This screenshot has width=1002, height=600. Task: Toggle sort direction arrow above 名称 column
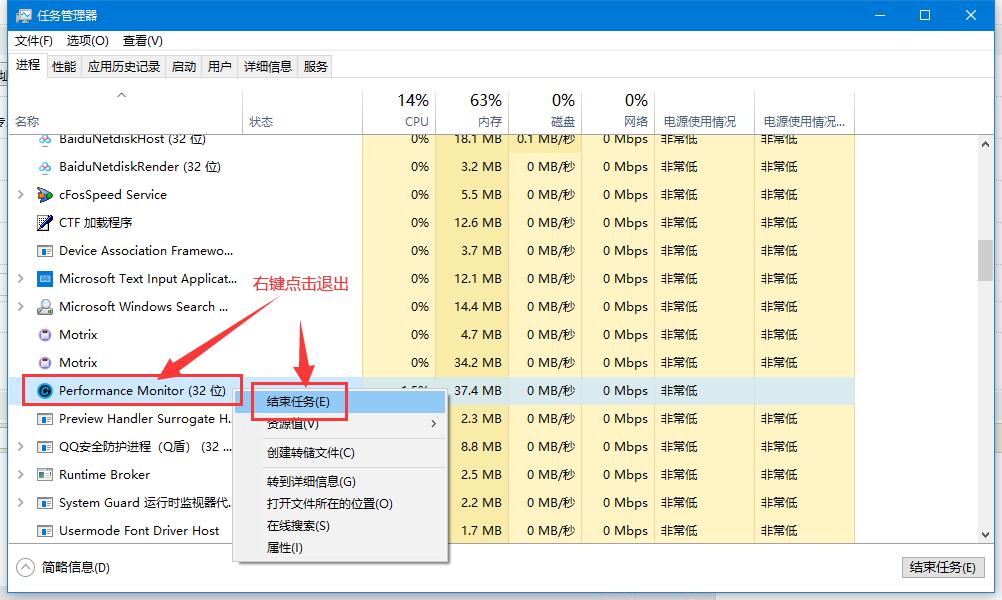(121, 95)
